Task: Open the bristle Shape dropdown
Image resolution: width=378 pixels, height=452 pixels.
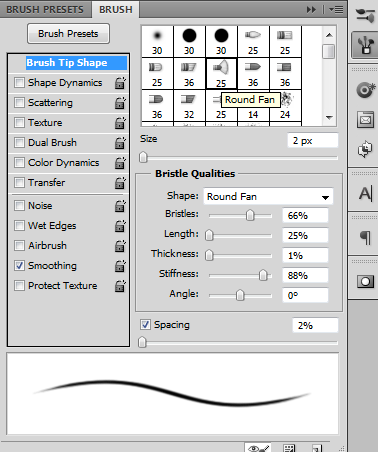Action: (x=268, y=197)
